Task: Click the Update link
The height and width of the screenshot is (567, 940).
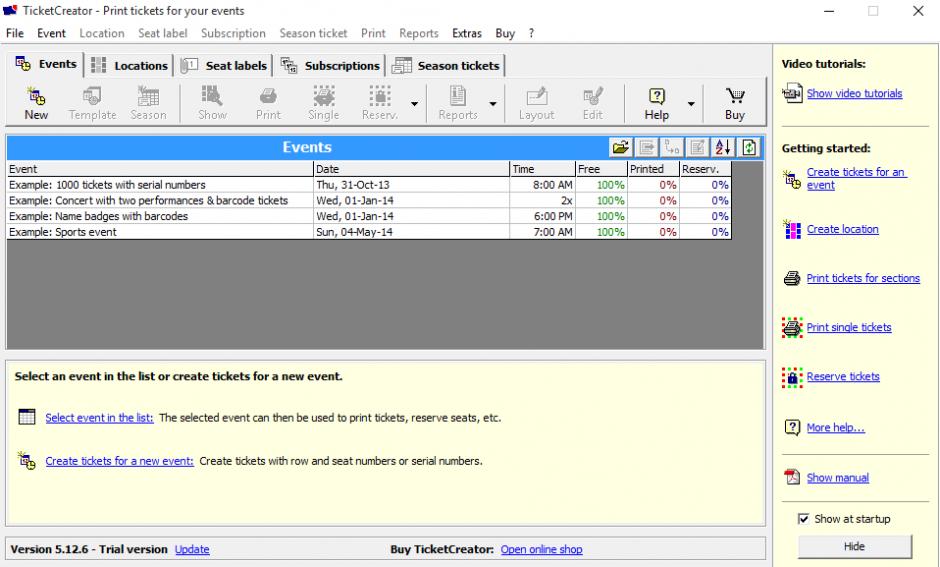Action: pyautogui.click(x=192, y=550)
